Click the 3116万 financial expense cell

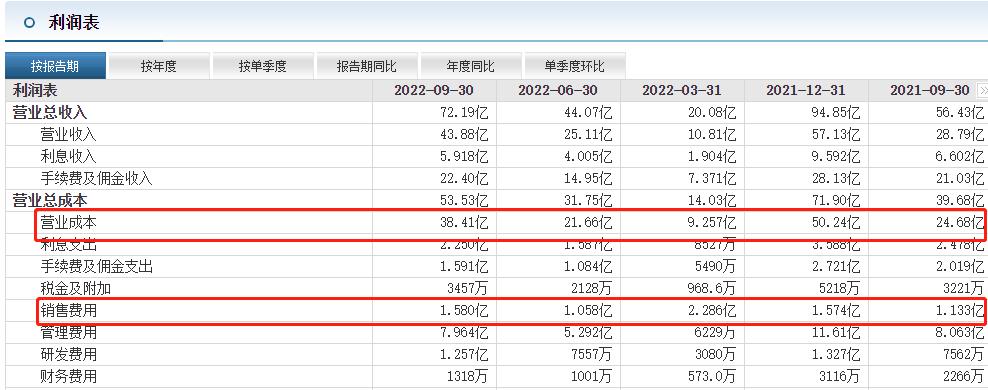point(839,377)
